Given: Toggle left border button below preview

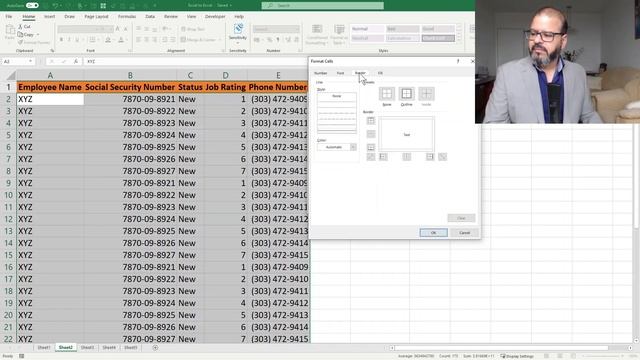Looking at the screenshot, I should click(x=383, y=157).
